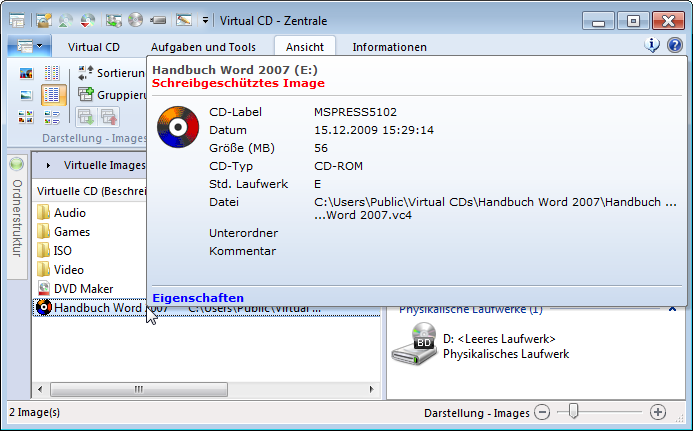Switch to the Virtual CD ribbon tab
Viewport: 693px width, 431px height.
pyautogui.click(x=94, y=47)
